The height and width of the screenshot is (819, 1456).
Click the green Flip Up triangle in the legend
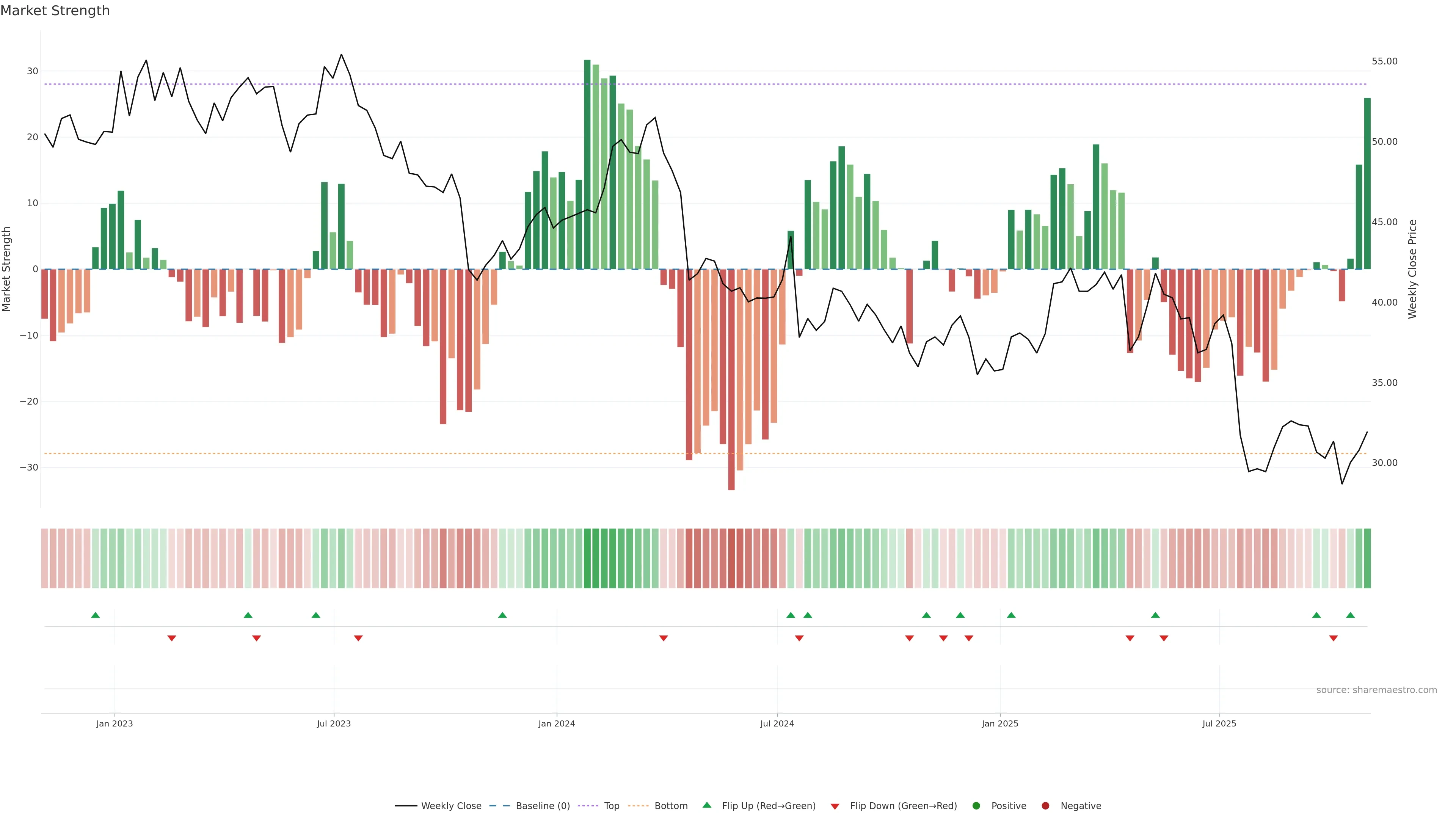[x=706, y=805]
